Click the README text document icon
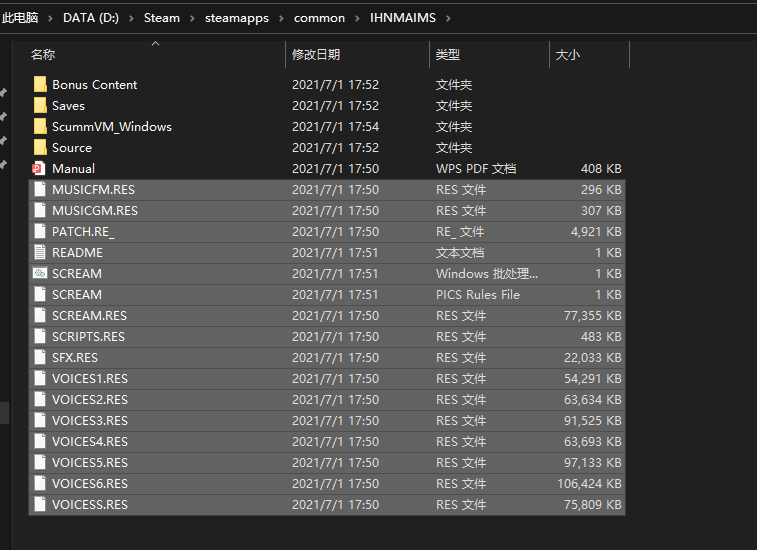This screenshot has width=757, height=550. point(40,253)
